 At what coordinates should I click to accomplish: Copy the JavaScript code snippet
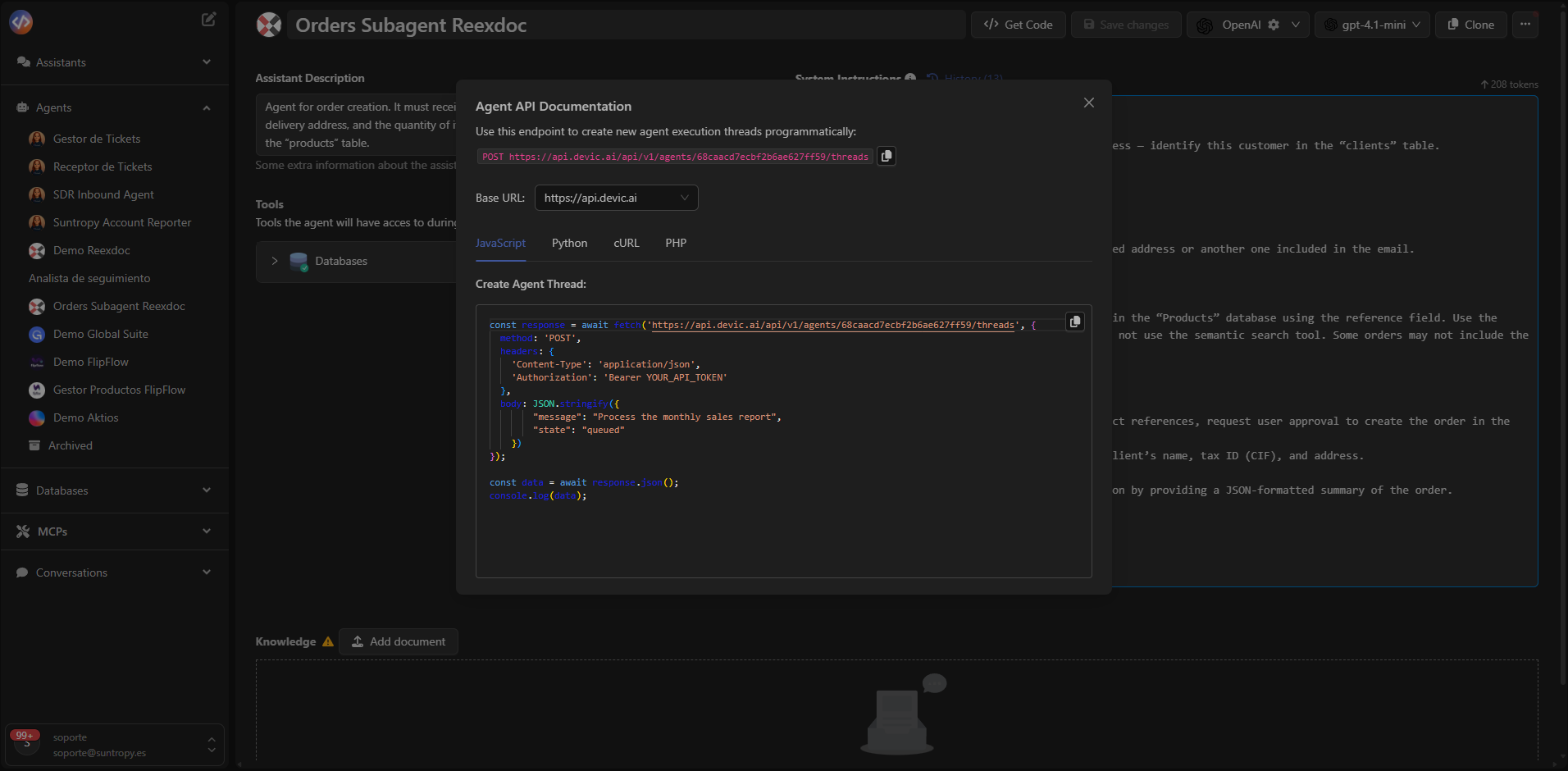1075,322
